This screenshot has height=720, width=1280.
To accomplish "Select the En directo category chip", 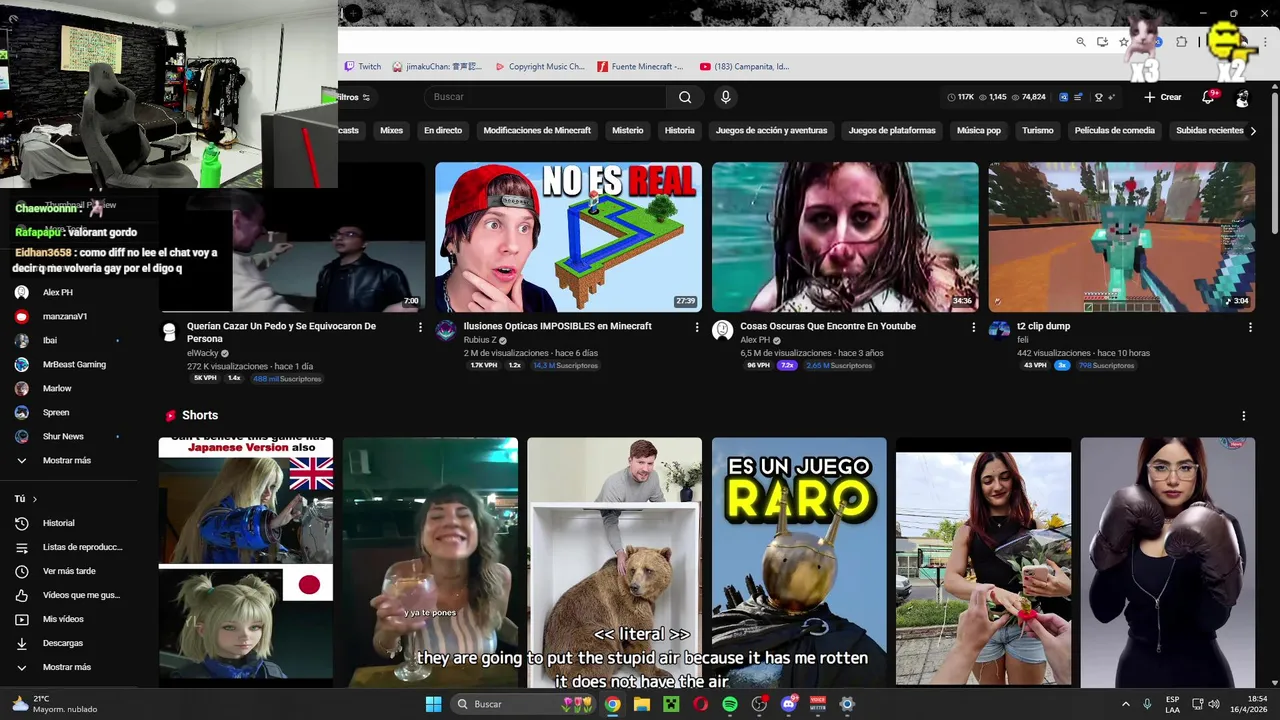I will coord(443,130).
